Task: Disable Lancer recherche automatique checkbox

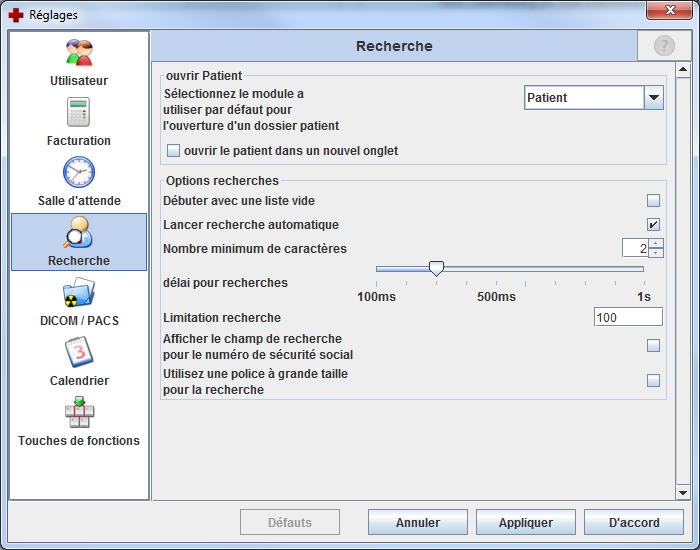Action: pos(653,225)
